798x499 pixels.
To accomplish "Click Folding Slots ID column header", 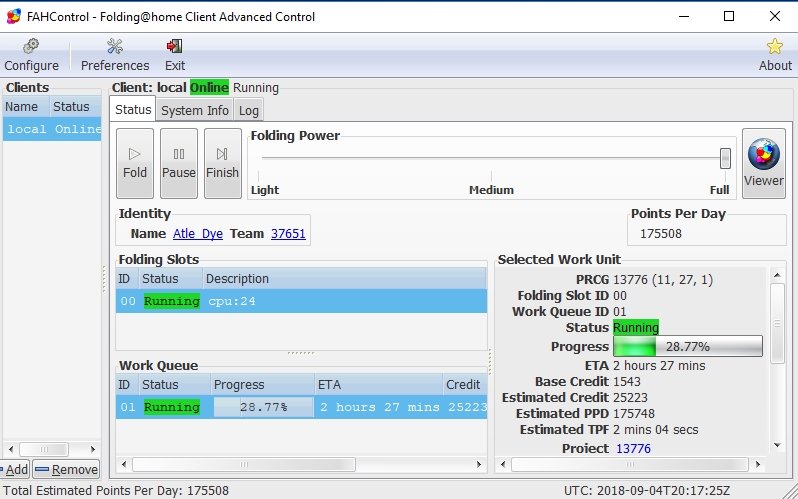I will [x=127, y=279].
